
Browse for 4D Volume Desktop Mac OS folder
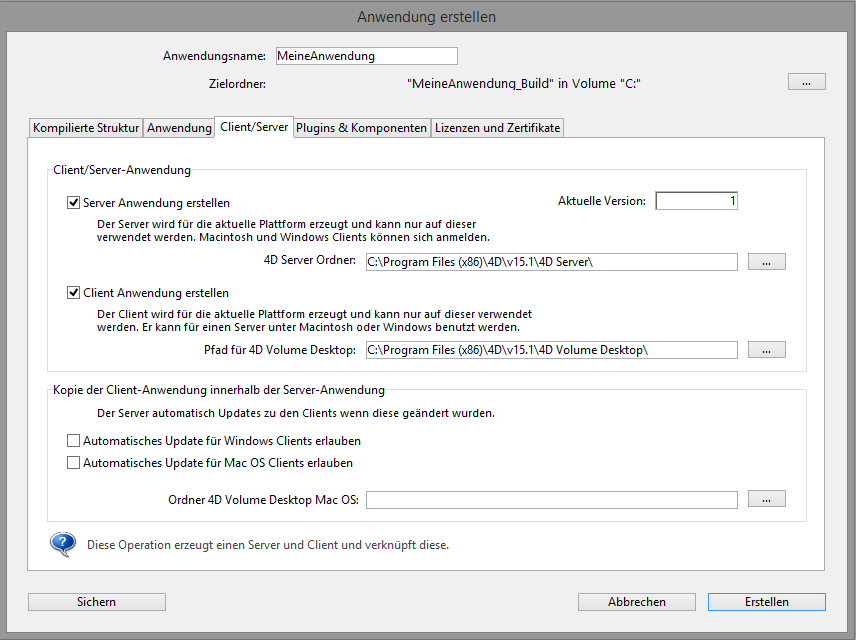coord(766,499)
